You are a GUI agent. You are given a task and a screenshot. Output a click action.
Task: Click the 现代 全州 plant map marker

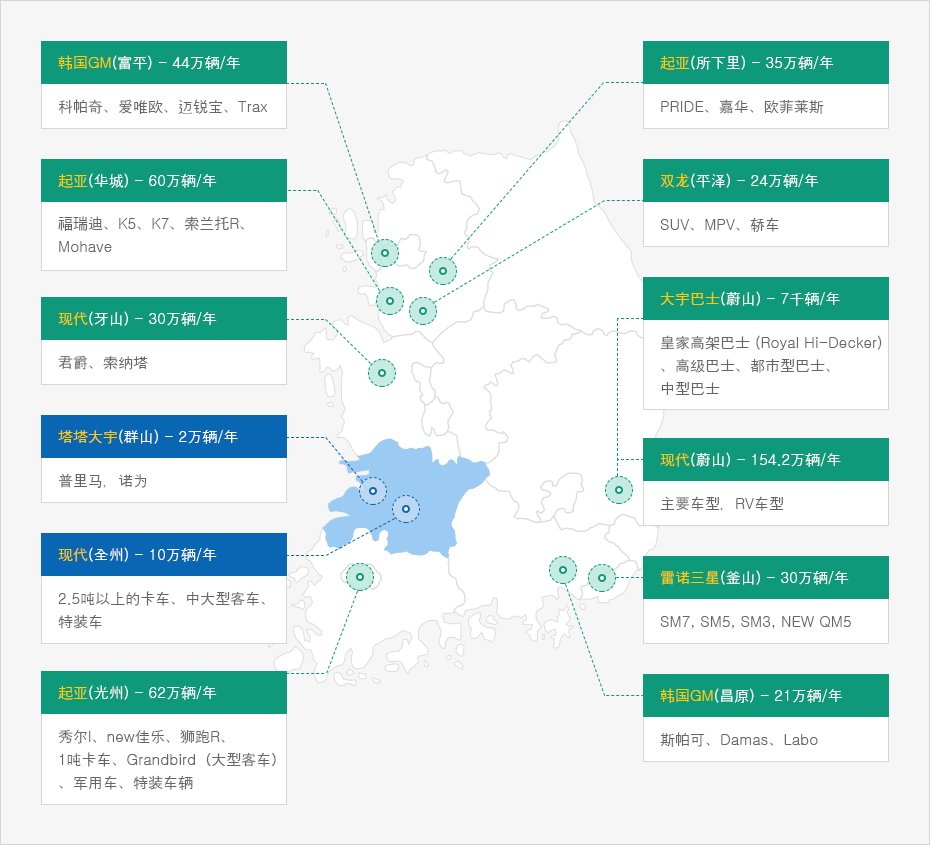[x=406, y=509]
